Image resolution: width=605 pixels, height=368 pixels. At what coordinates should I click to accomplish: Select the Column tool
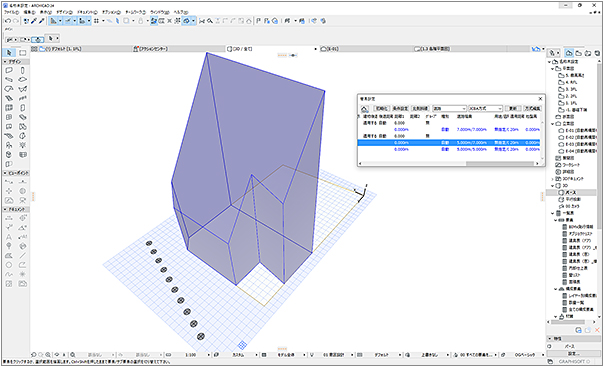[x=23, y=71]
